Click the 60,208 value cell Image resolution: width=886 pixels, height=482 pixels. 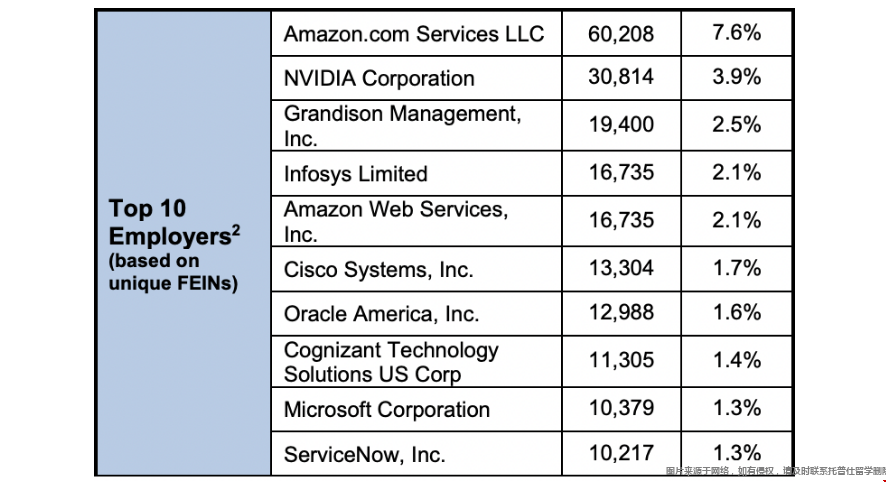point(621,34)
